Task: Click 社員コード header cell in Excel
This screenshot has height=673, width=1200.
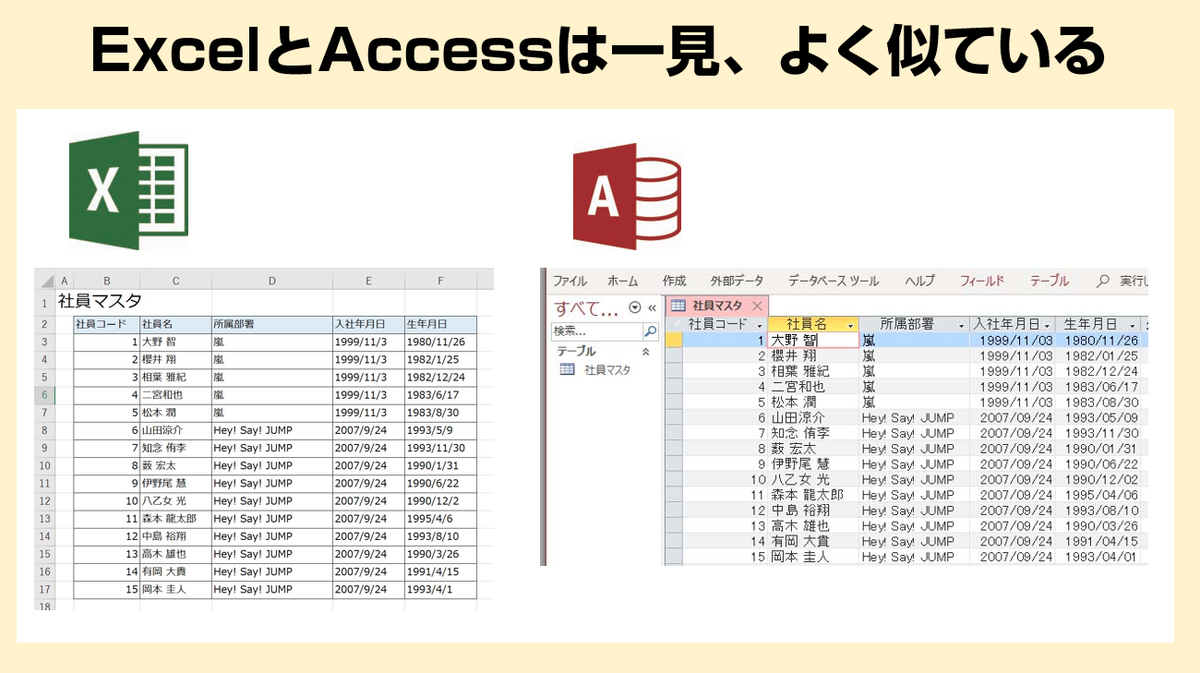Action: tap(106, 325)
